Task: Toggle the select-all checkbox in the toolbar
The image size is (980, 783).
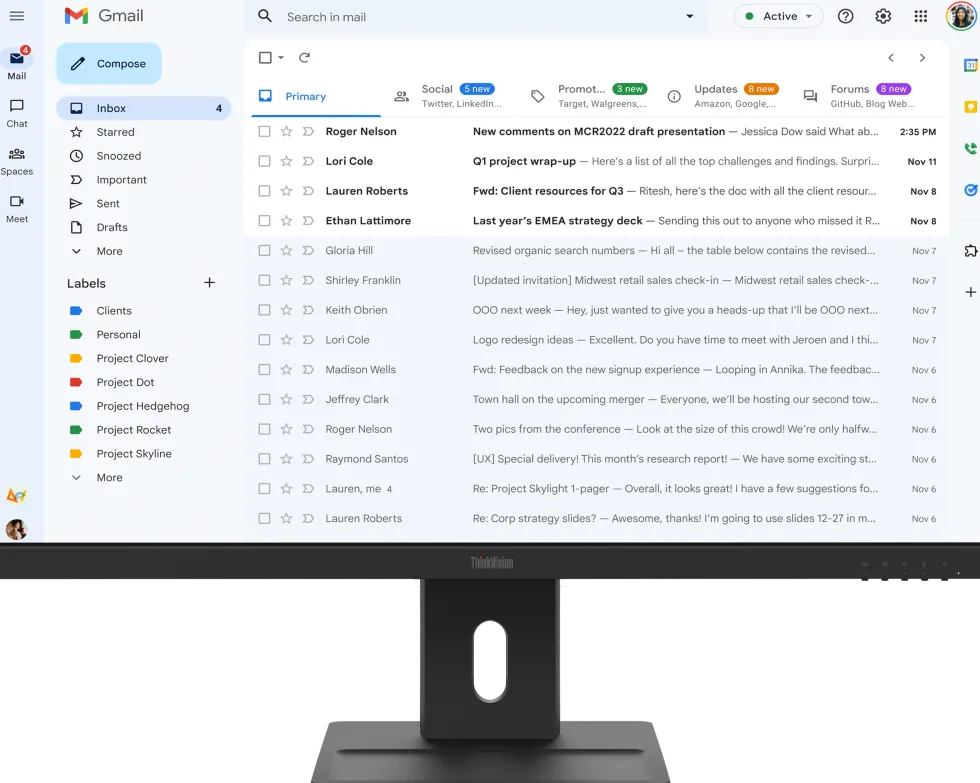Action: 265,57
